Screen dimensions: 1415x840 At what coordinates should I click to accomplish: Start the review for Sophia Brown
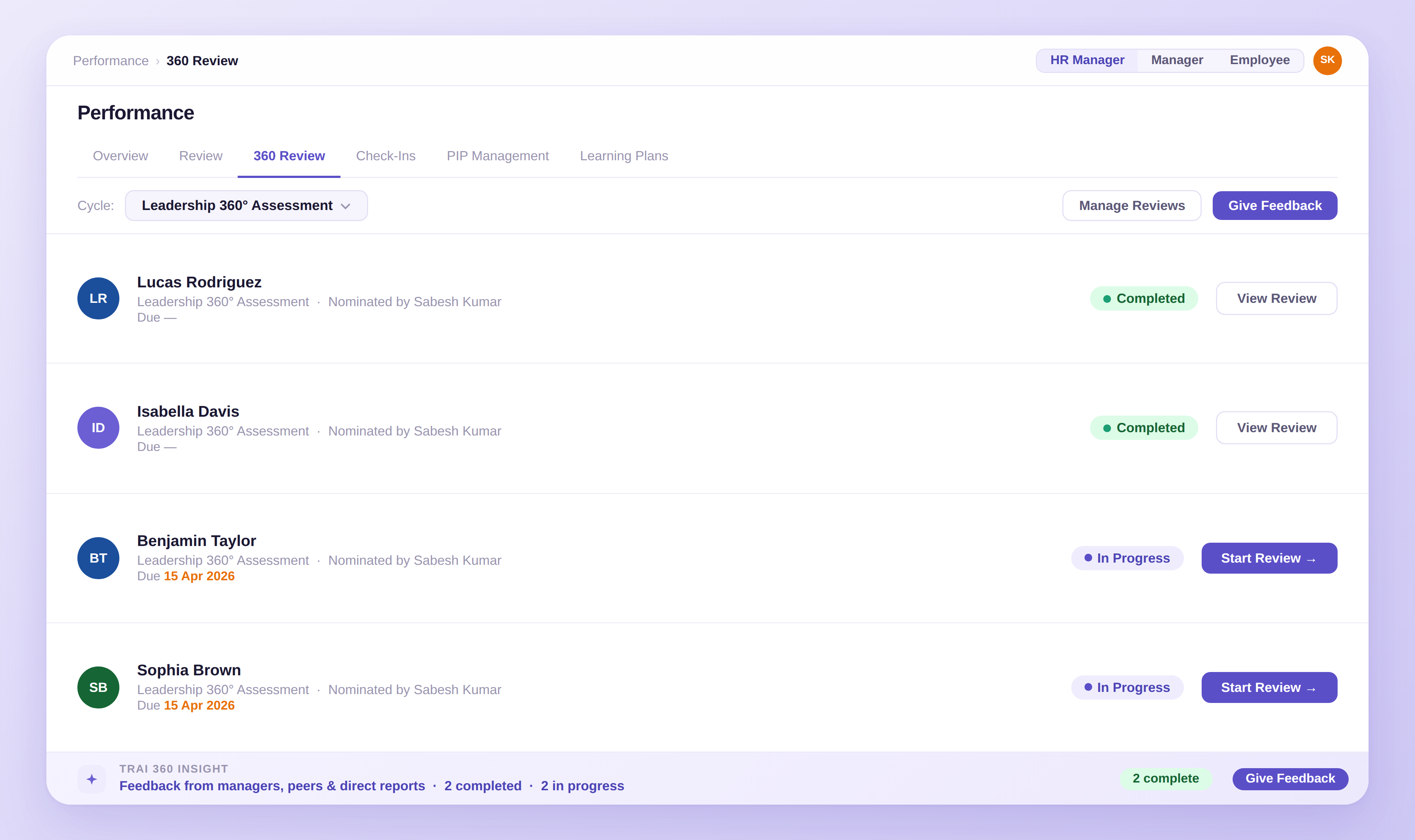pyautogui.click(x=1269, y=687)
